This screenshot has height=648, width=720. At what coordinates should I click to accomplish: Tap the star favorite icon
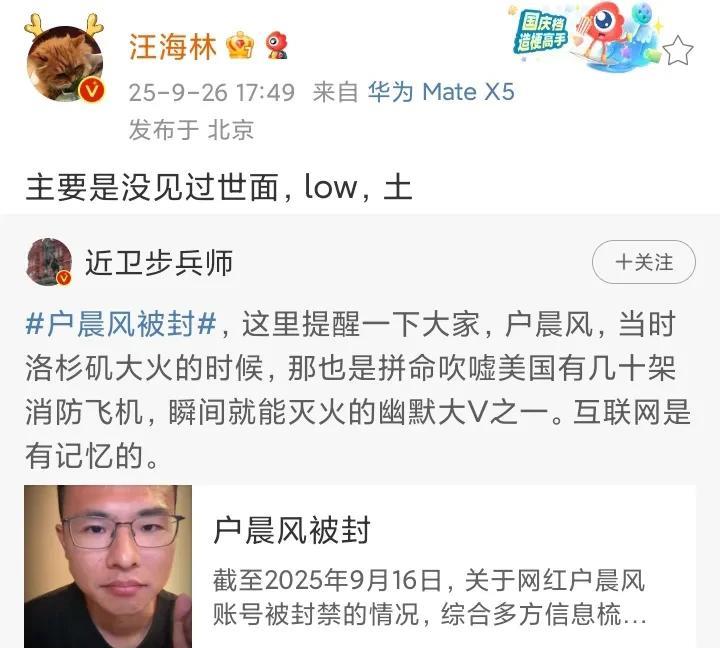point(678,51)
